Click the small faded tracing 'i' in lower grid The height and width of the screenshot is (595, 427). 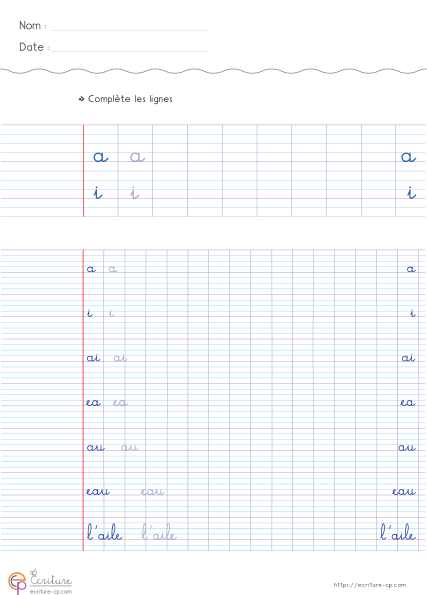click(111, 313)
